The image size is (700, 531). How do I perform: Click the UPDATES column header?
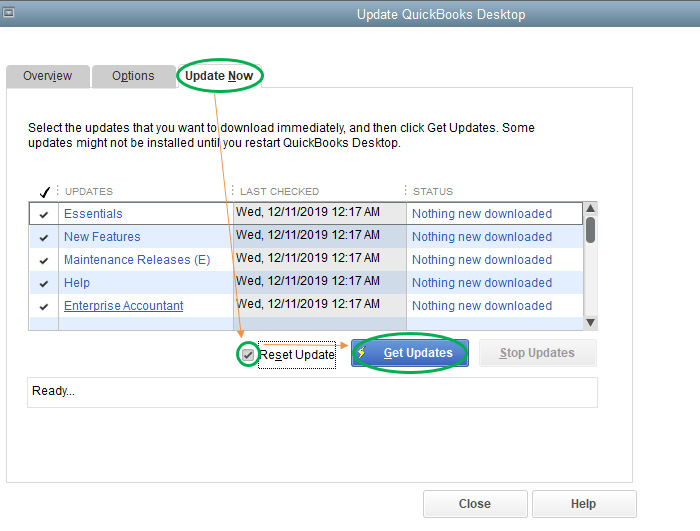(x=89, y=192)
